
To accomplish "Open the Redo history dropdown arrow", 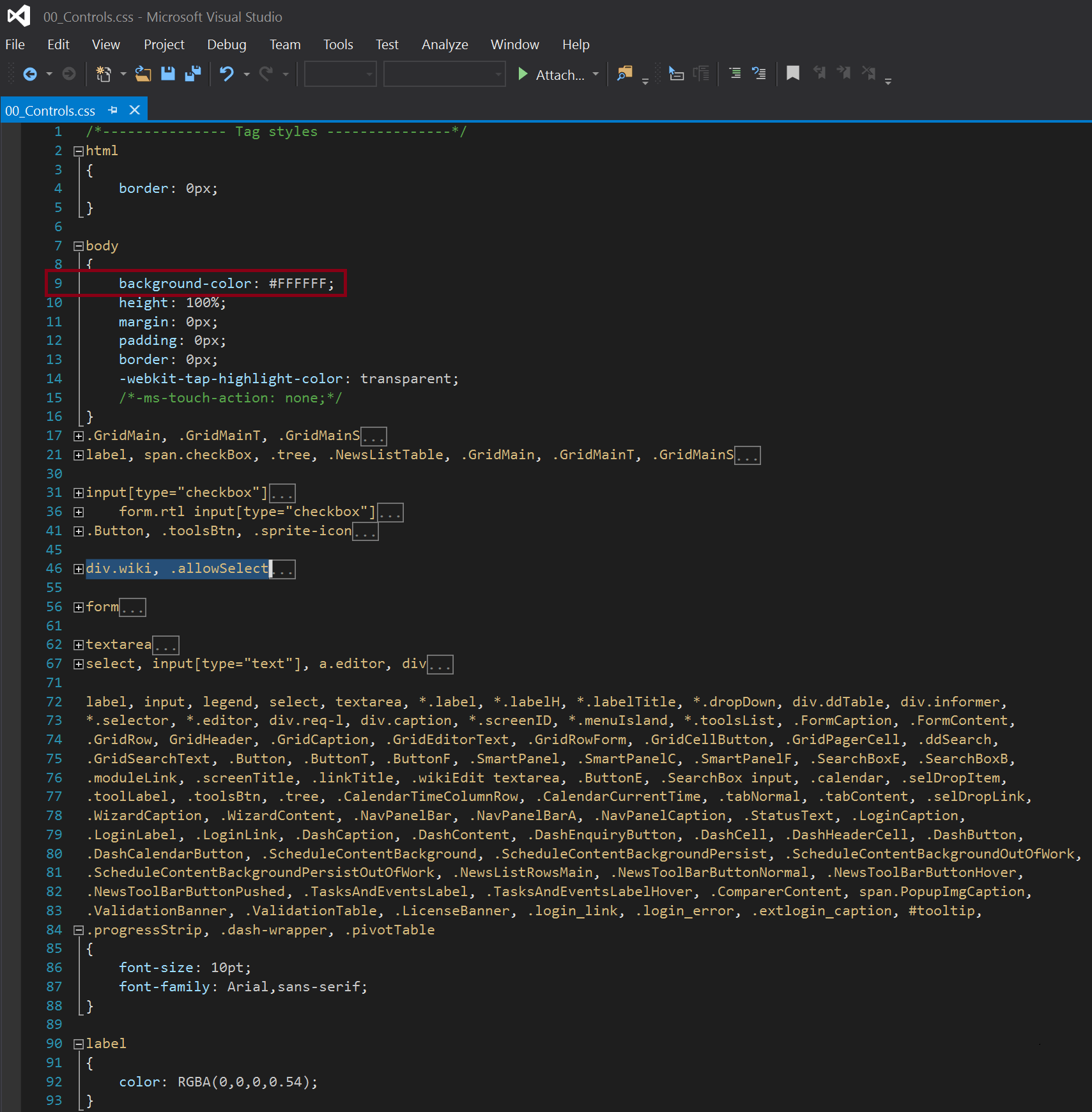I will pos(286,74).
